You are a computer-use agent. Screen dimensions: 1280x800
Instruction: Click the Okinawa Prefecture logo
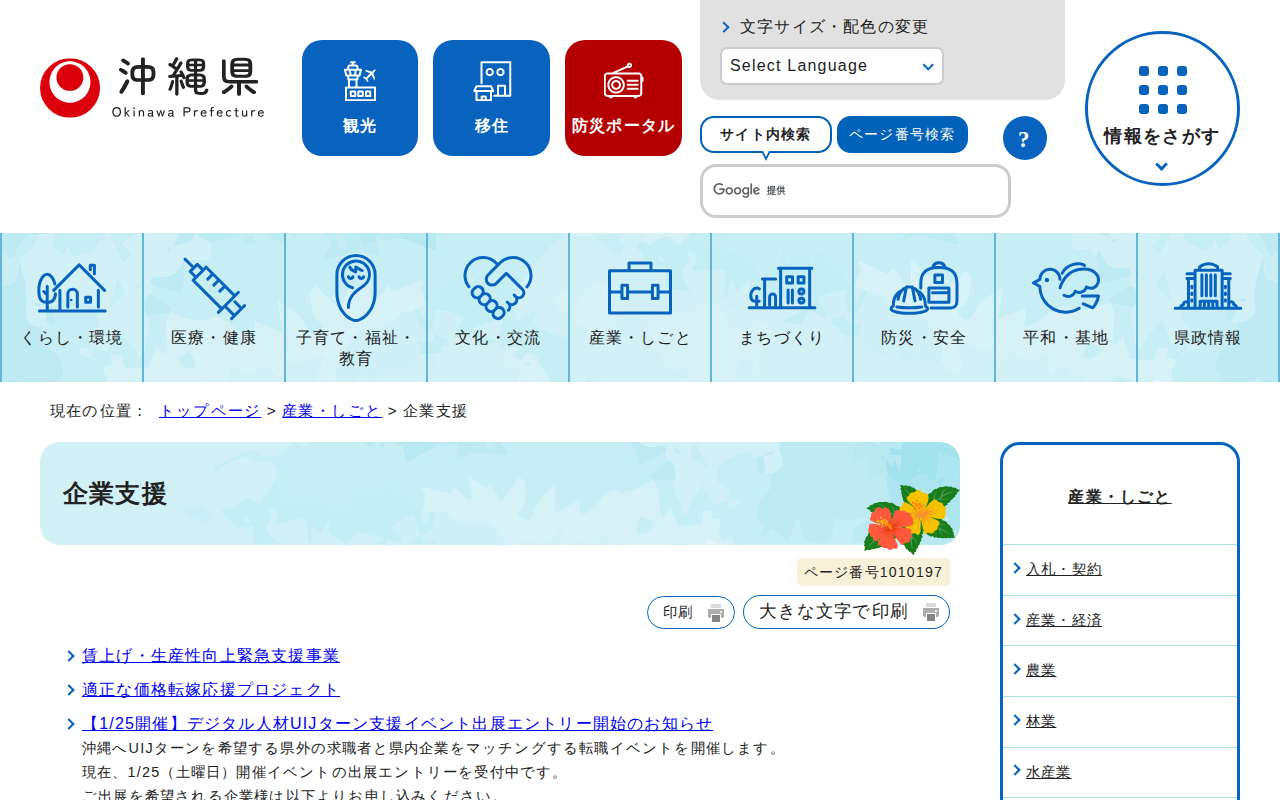pos(150,85)
